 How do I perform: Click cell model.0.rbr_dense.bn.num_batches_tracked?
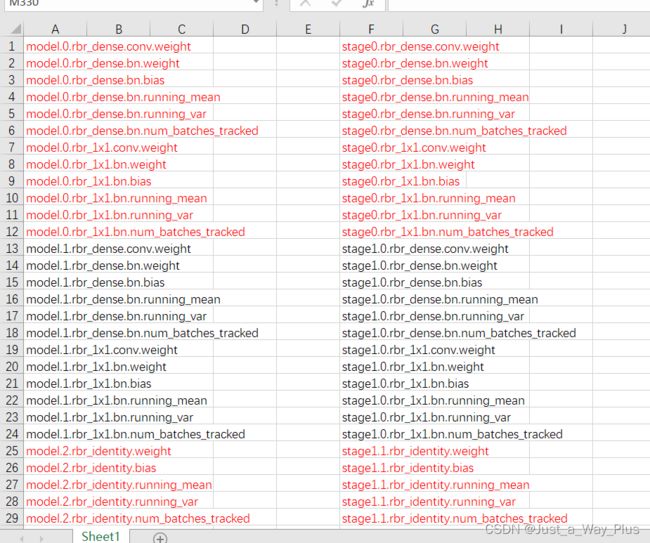(142, 131)
